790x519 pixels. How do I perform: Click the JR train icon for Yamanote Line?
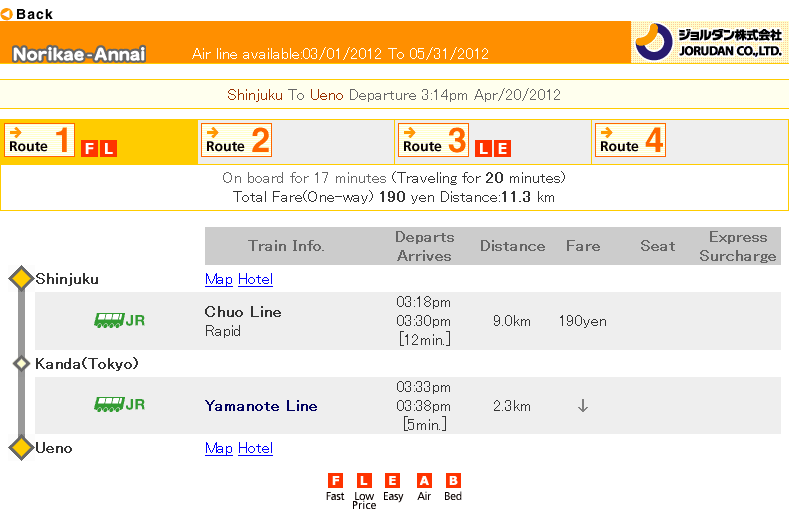point(119,405)
